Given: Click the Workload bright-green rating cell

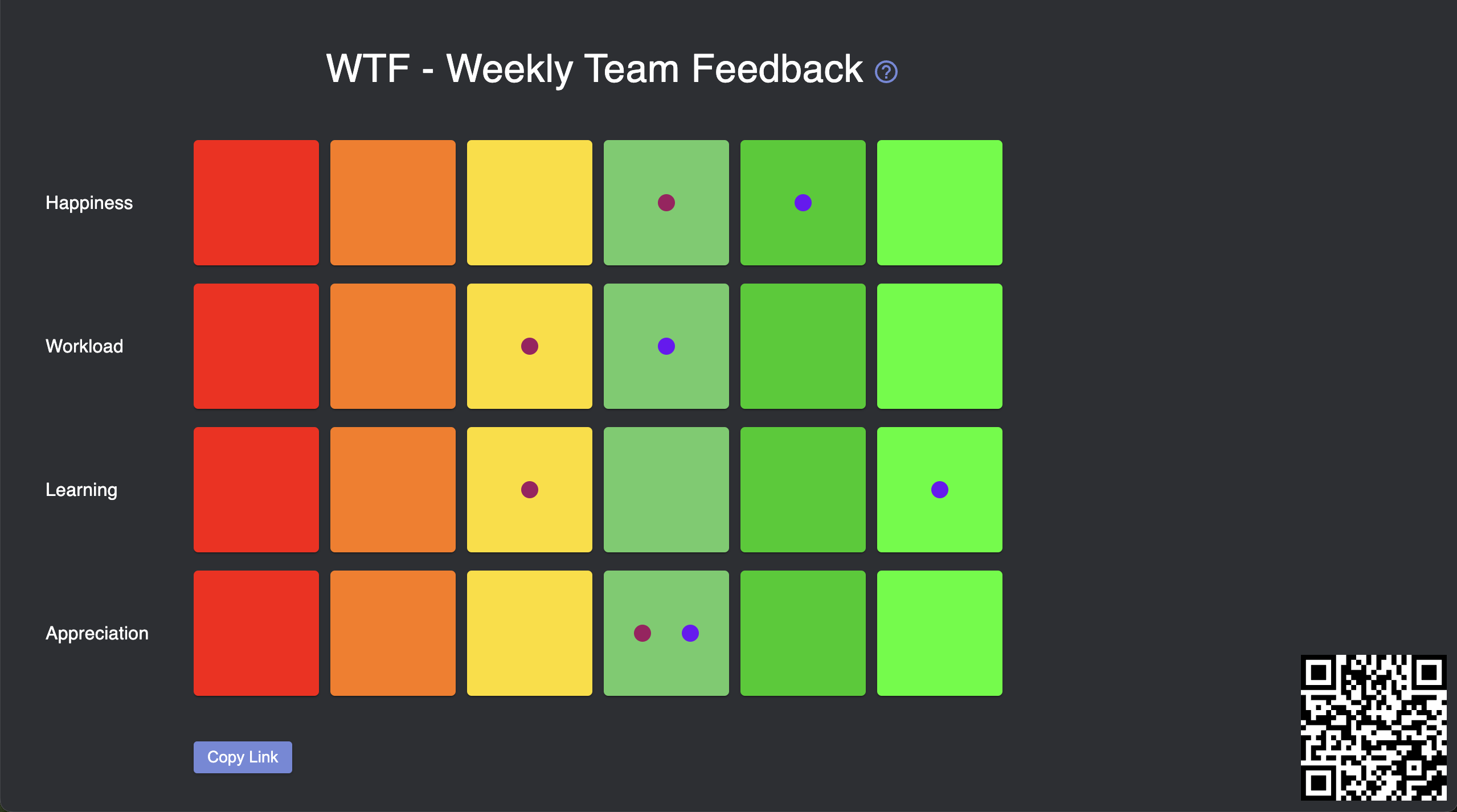Looking at the screenshot, I should click(x=939, y=346).
